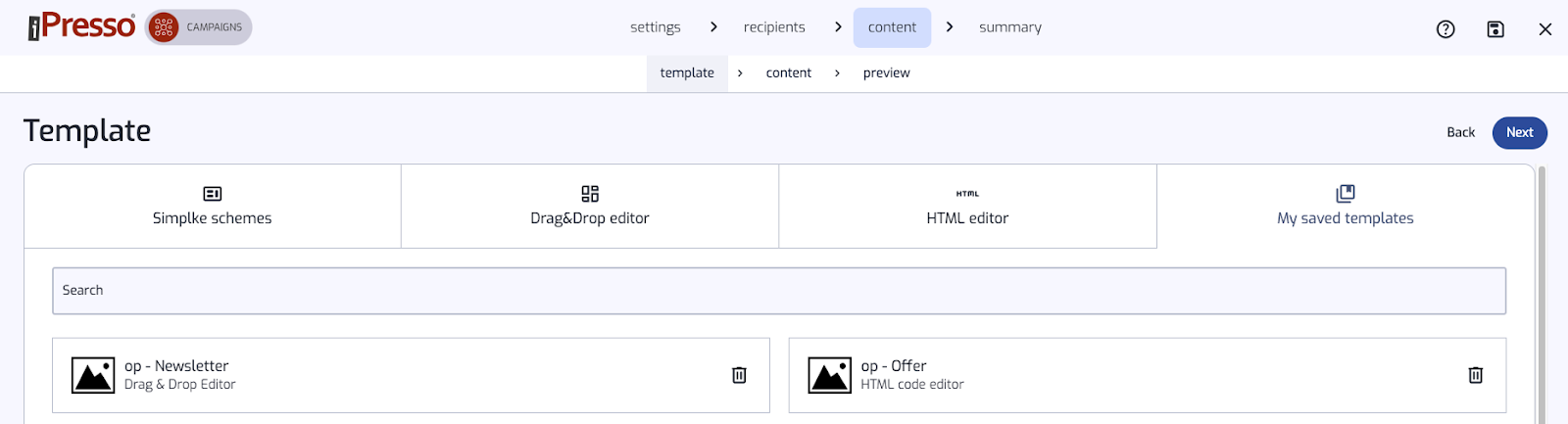Click the iPresso logo
The image size is (1568, 424).
pyautogui.click(x=81, y=26)
